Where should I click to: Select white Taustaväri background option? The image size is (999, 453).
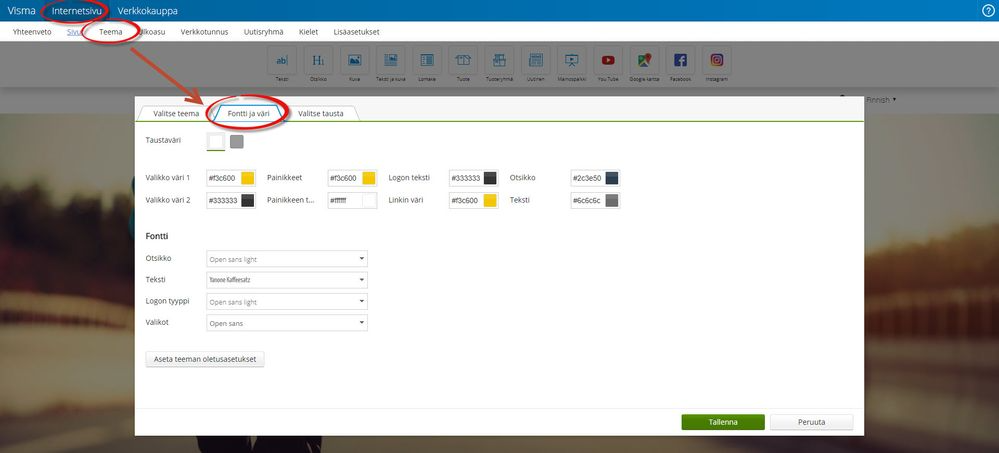216,141
